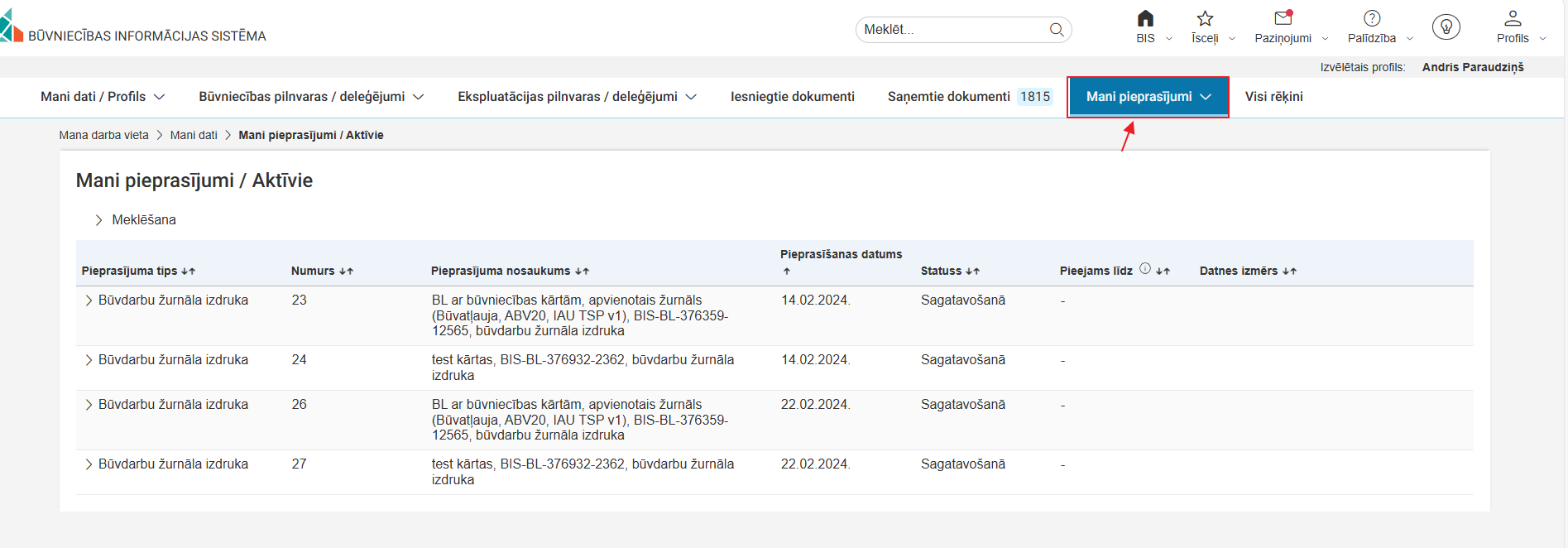
Task: Expand request row number 23
Action: (89, 300)
